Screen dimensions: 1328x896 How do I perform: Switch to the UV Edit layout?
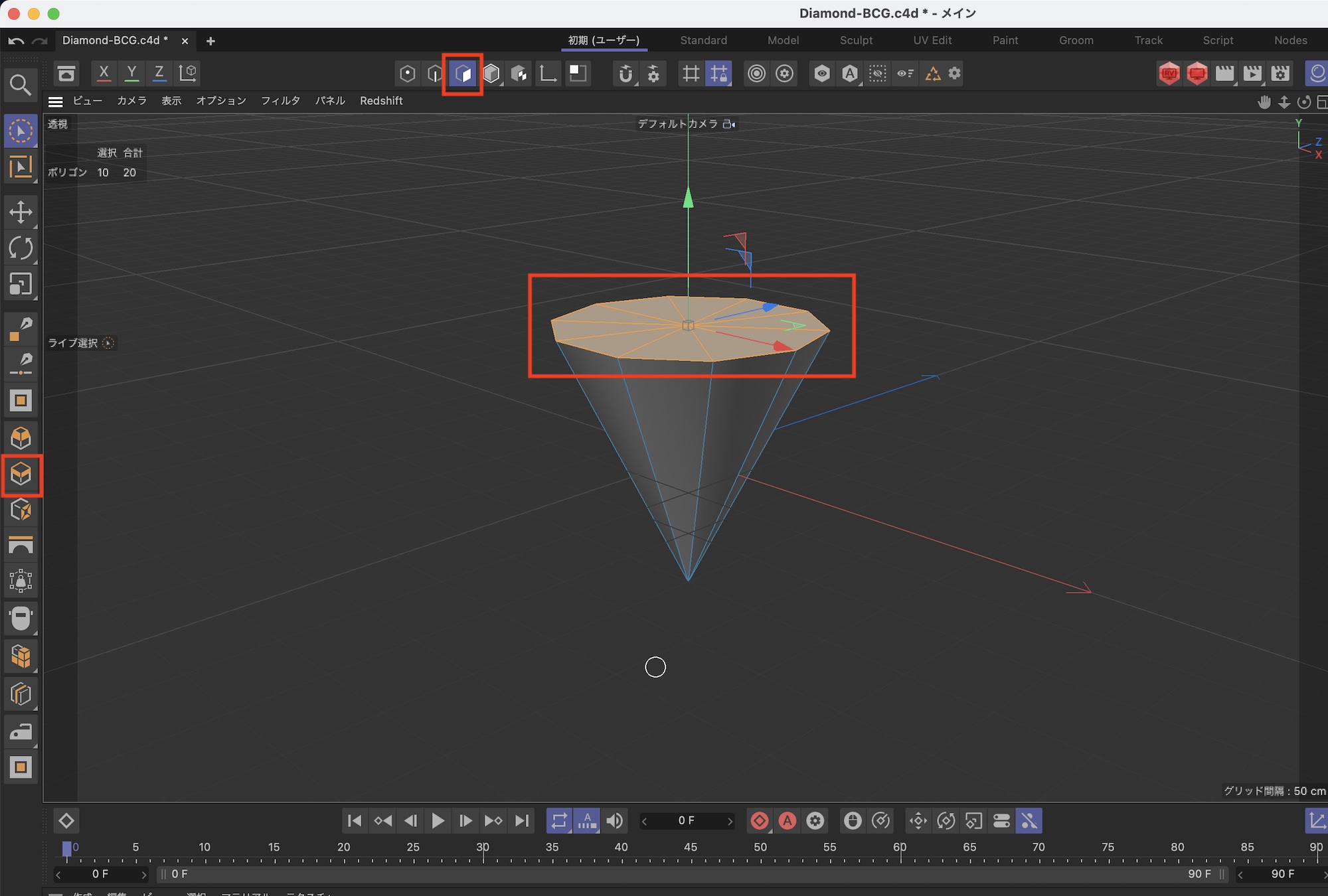932,40
